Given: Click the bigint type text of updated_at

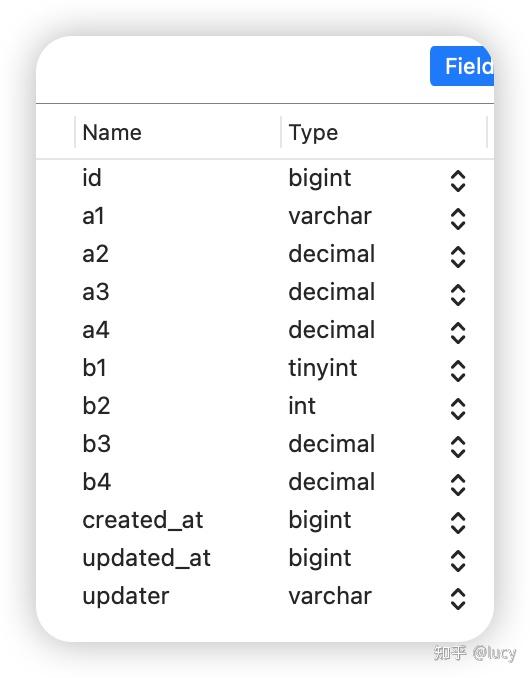Looking at the screenshot, I should (x=320, y=559).
